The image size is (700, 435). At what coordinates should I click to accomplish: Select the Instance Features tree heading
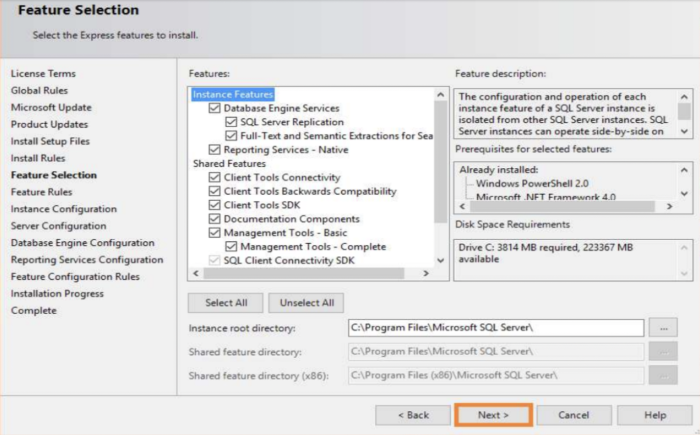233,94
